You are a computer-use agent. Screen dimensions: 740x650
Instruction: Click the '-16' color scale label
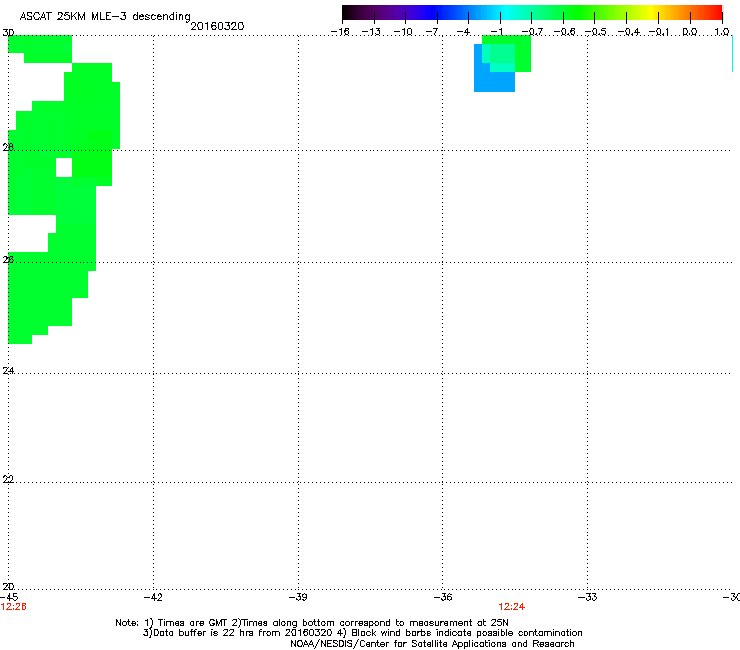click(x=340, y=32)
